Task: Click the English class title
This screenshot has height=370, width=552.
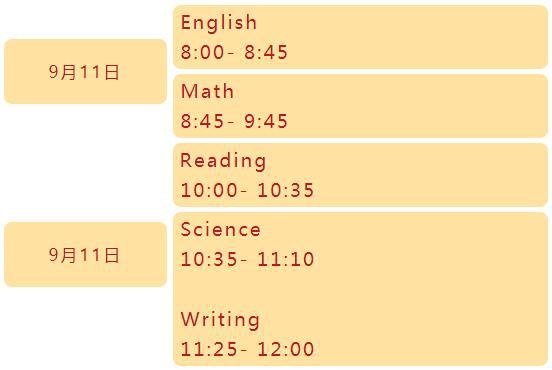Action: tap(219, 23)
